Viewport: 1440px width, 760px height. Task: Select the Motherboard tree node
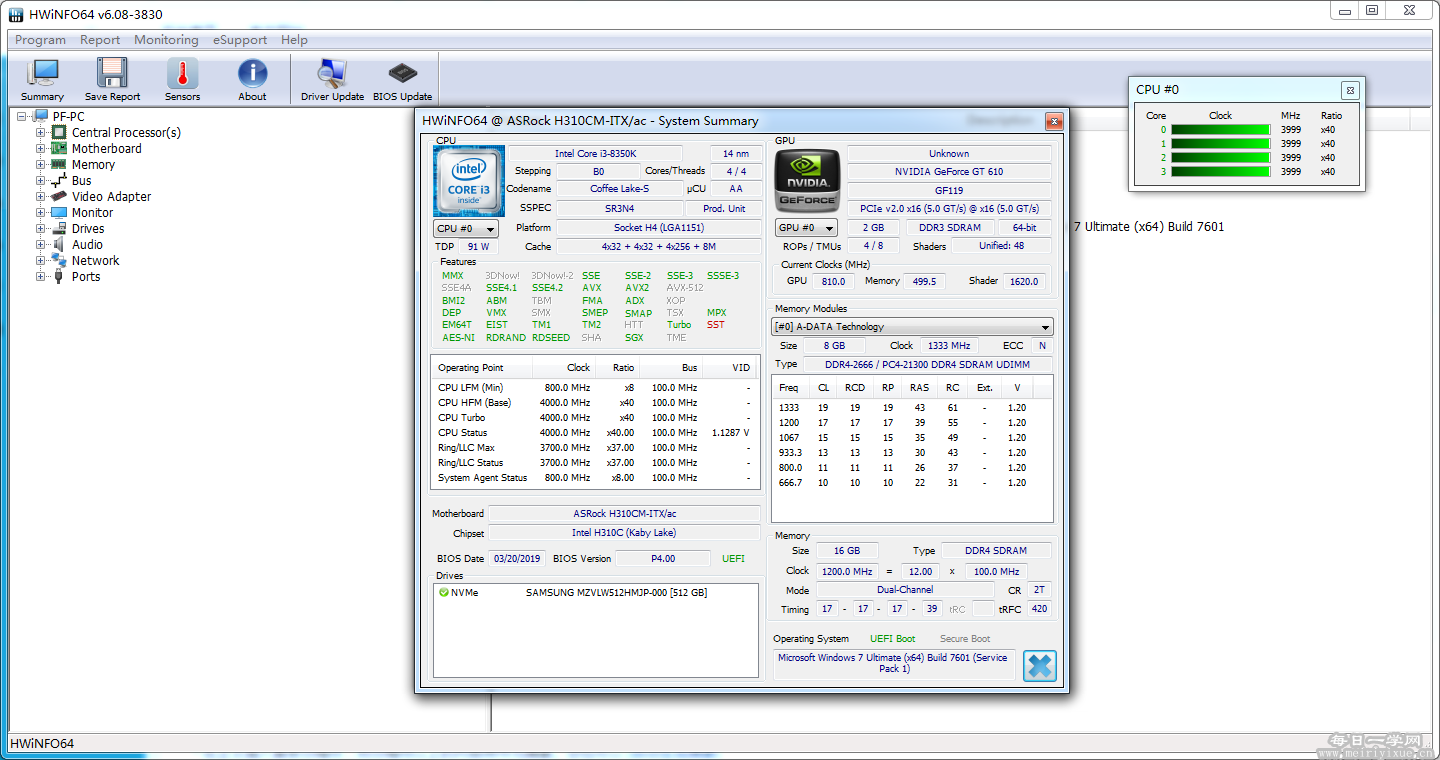click(107, 148)
